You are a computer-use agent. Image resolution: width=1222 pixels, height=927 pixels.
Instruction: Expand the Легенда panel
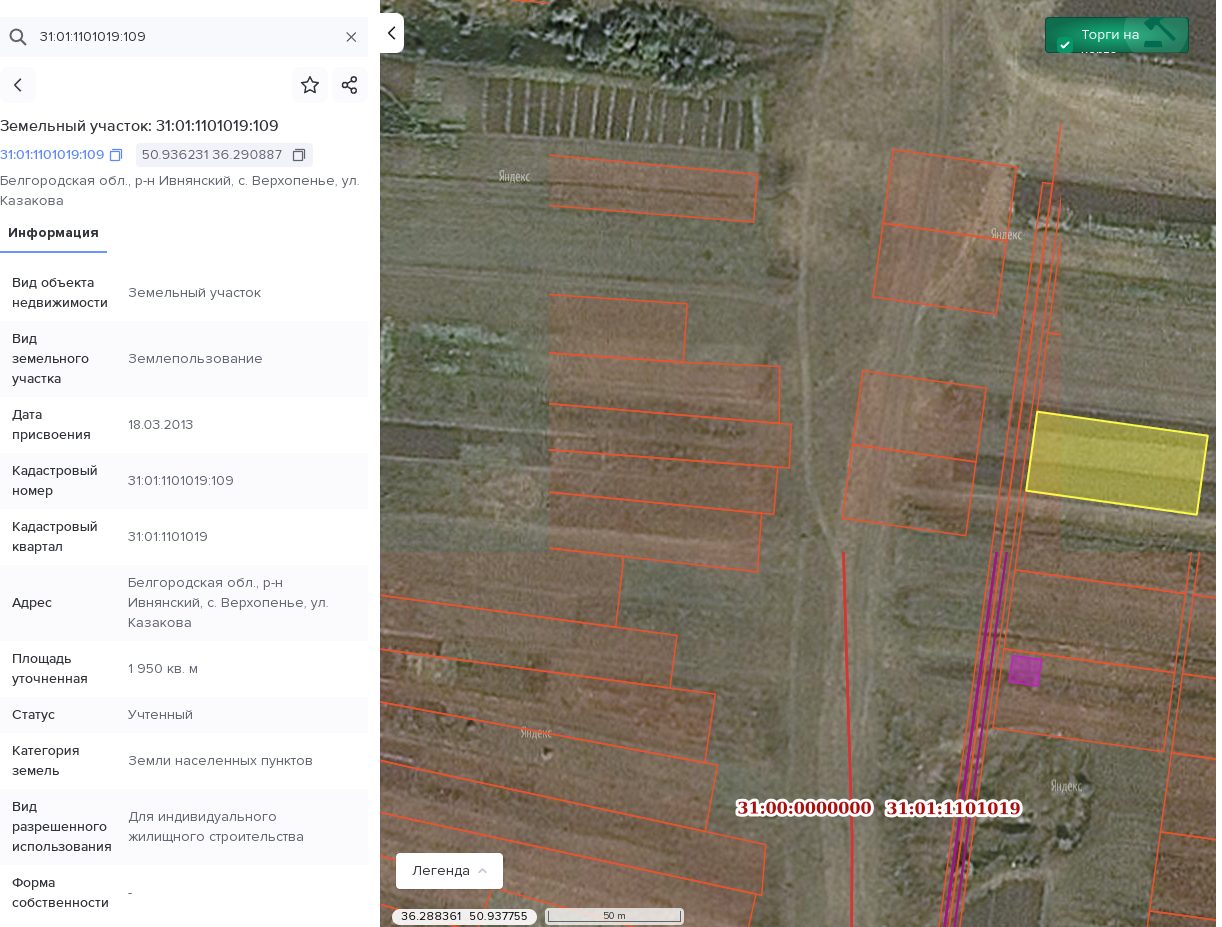tap(449, 871)
